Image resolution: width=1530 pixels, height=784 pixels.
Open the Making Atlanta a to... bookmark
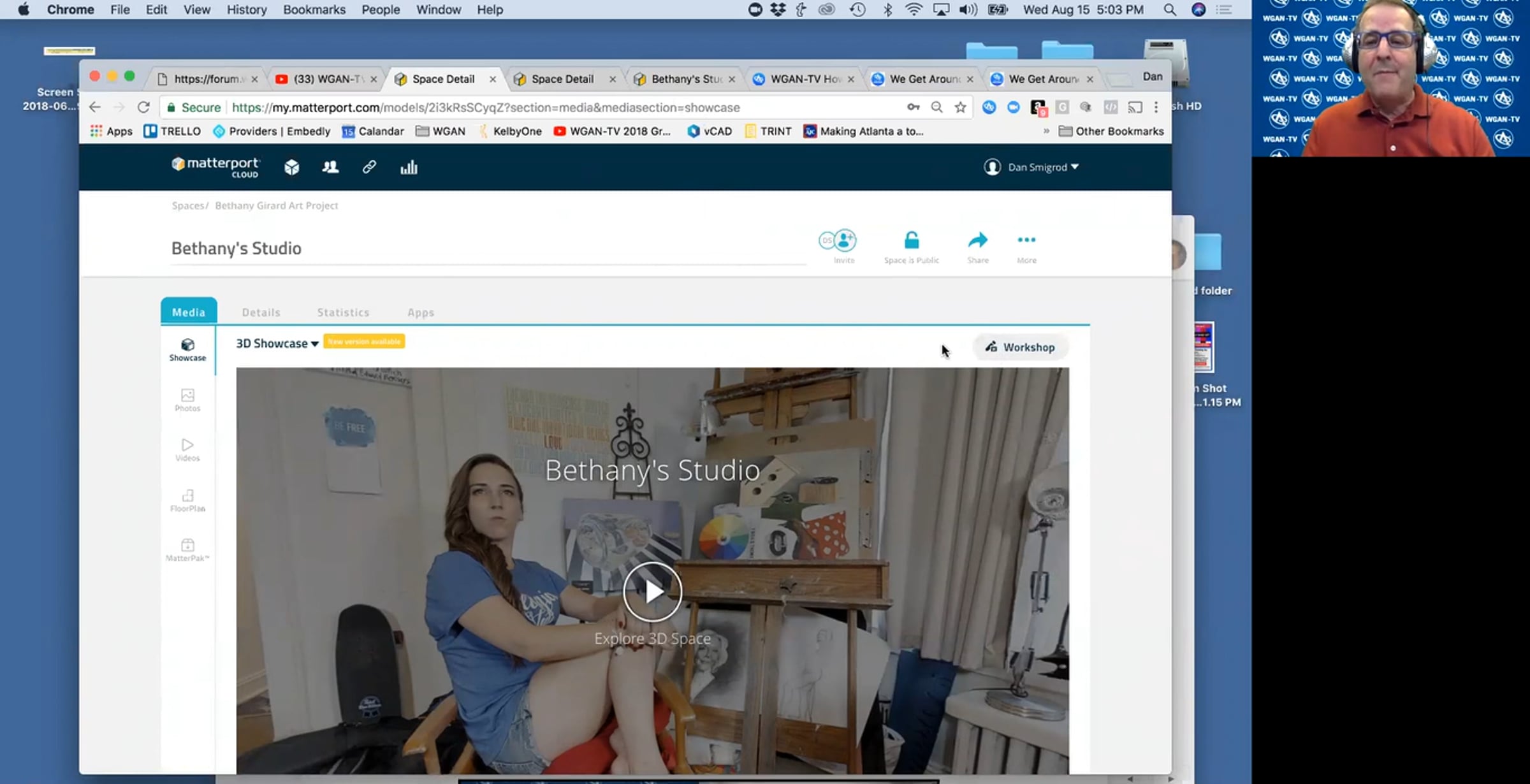tap(863, 131)
